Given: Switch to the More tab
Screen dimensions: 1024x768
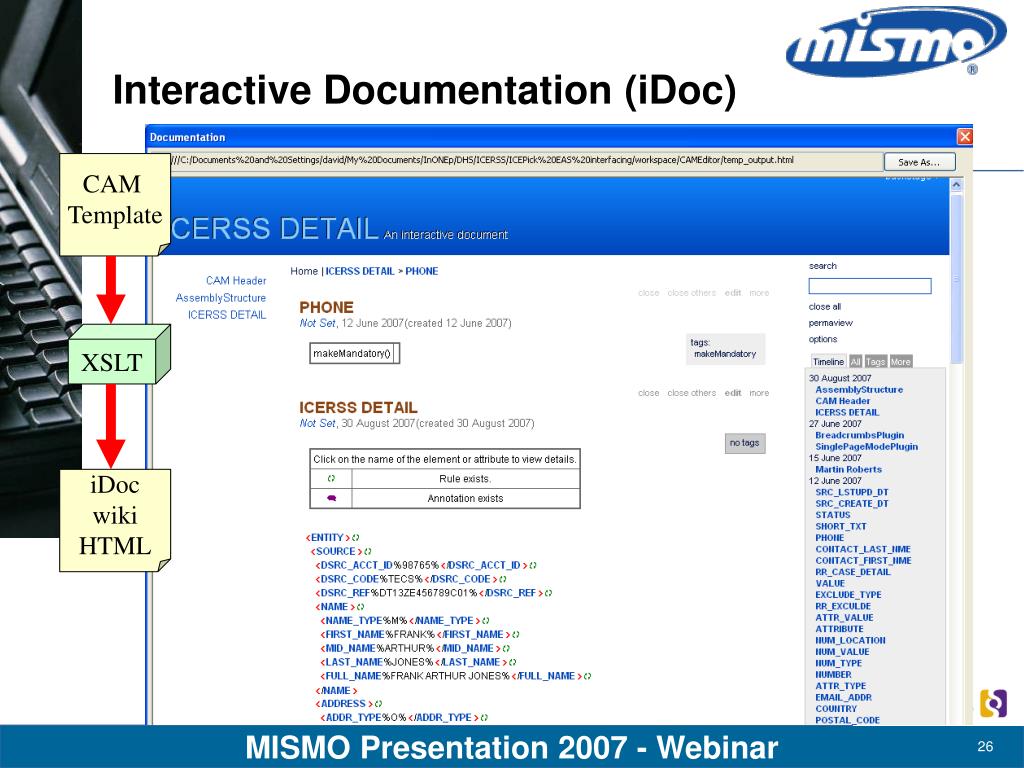Looking at the screenshot, I should pos(900,361).
